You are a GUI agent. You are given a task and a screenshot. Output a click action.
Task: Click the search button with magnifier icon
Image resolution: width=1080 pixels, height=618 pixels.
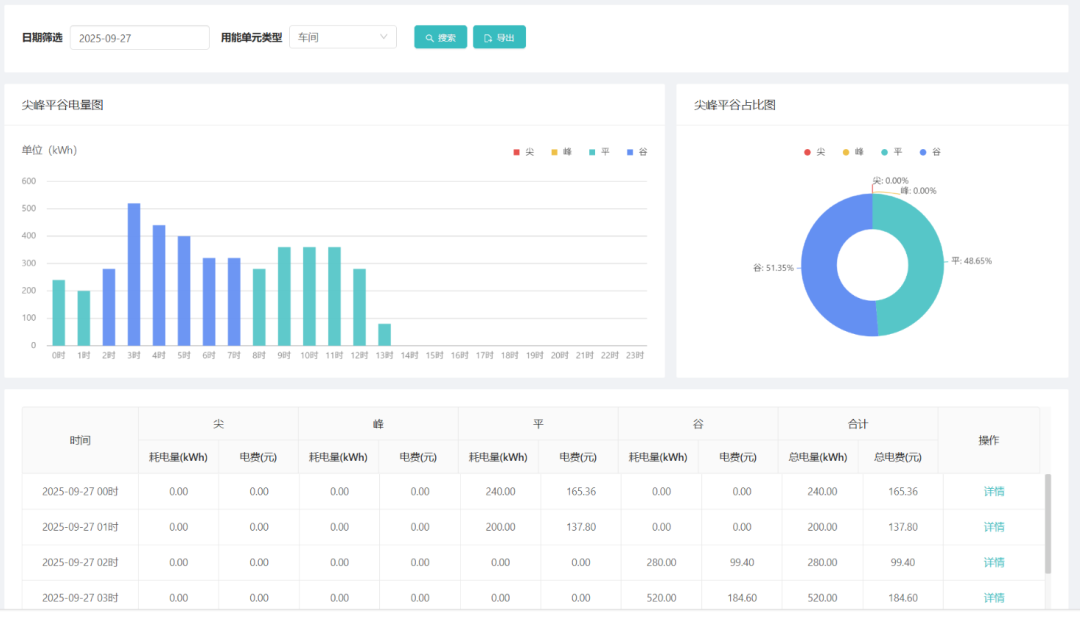pos(440,38)
